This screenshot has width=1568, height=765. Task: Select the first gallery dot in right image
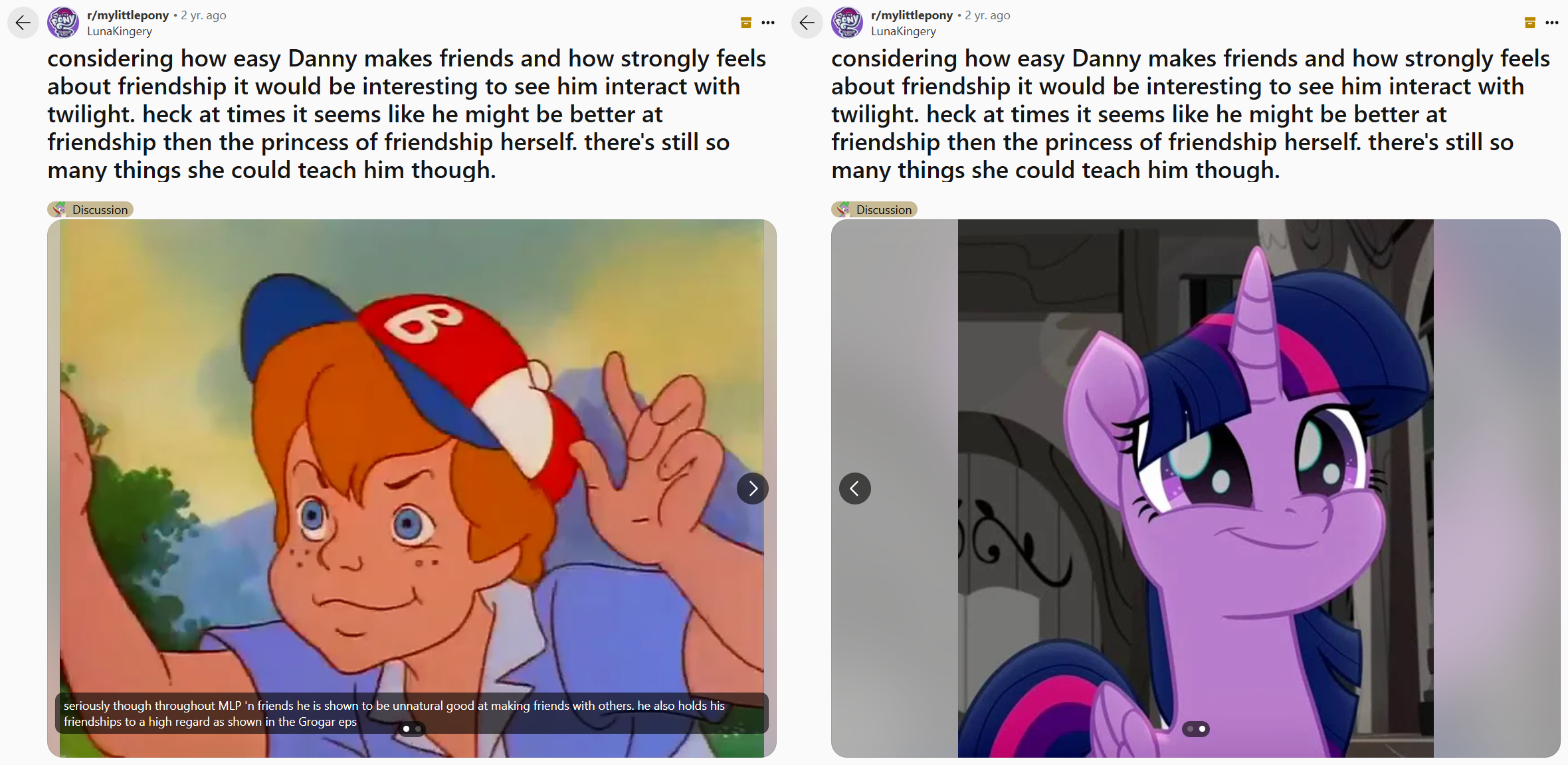click(x=1190, y=729)
